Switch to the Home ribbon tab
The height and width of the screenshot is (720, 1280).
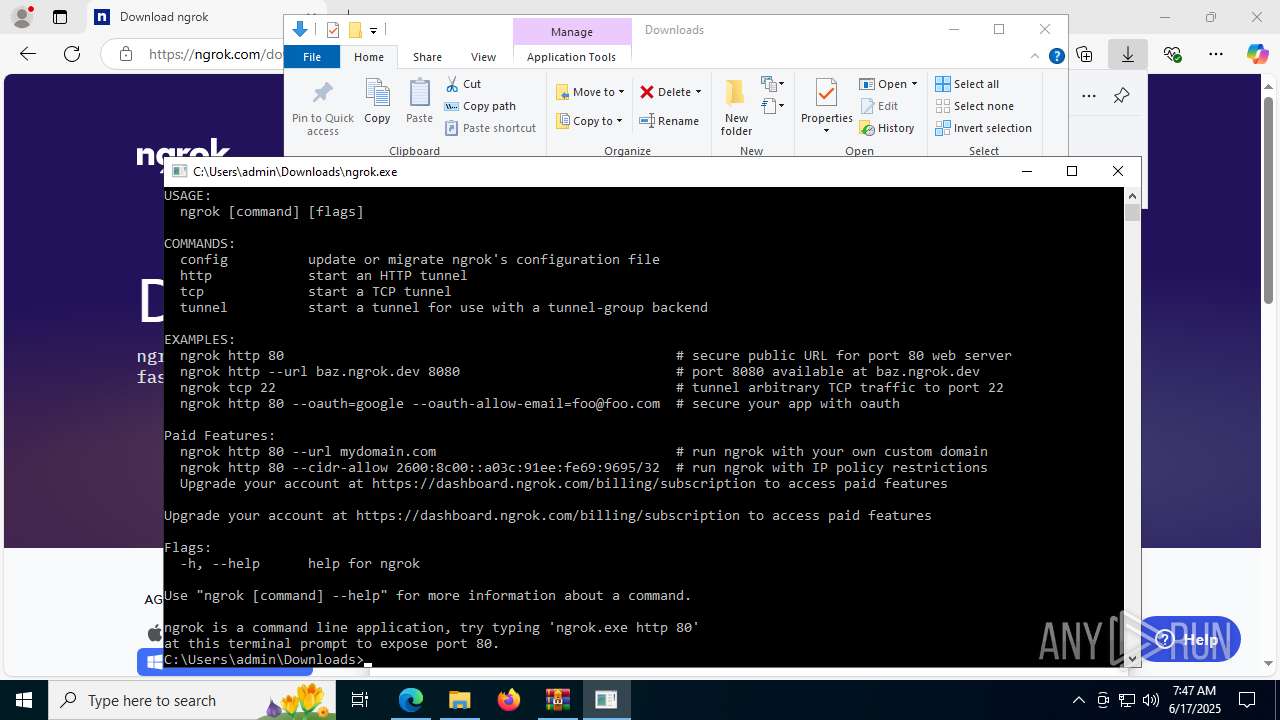point(369,57)
